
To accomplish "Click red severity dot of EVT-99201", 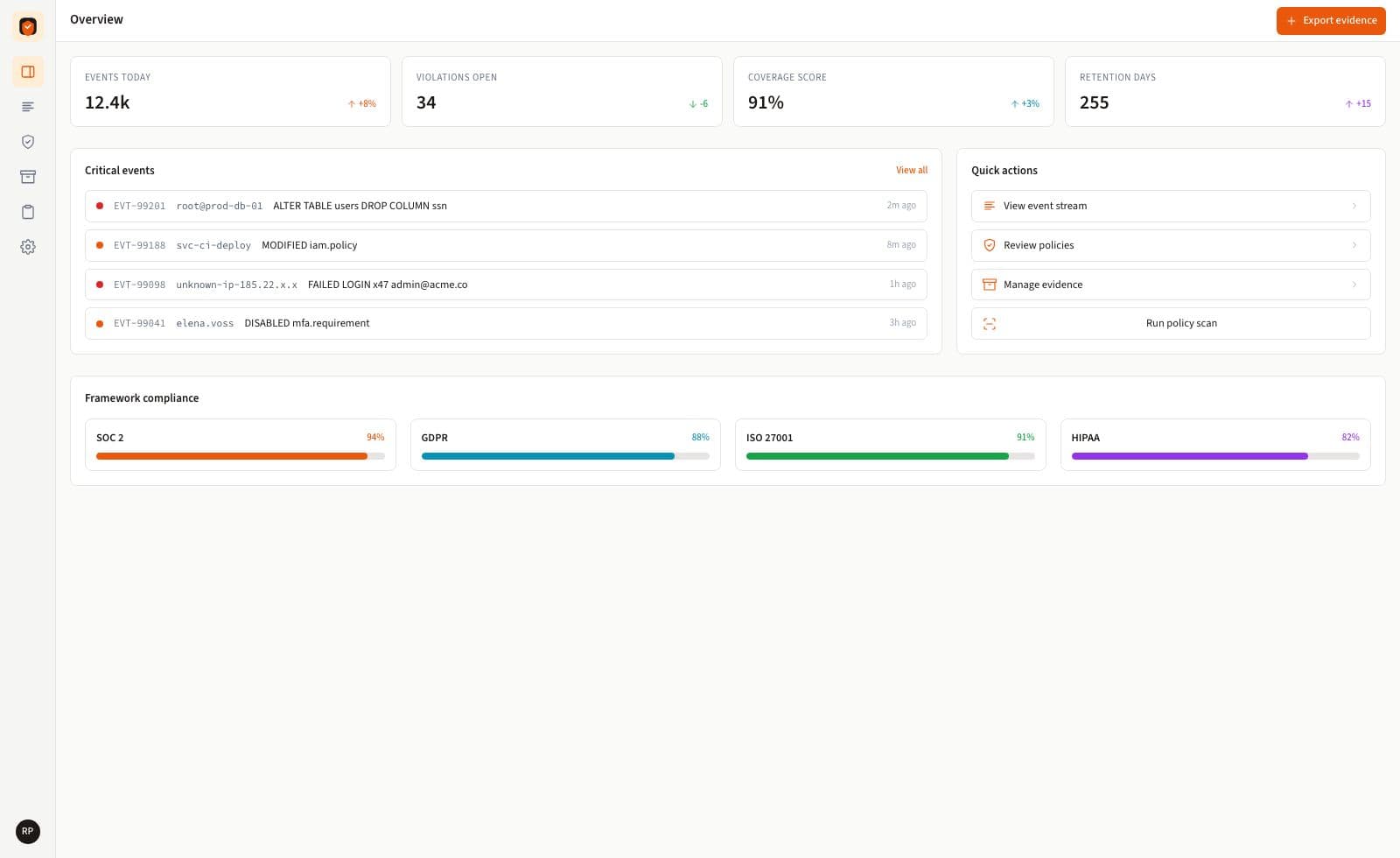I will 100,206.
